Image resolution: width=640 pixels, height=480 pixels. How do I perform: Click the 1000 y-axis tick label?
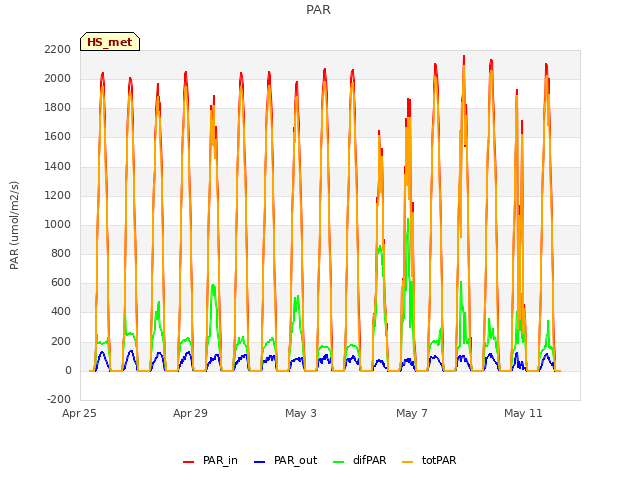pyautogui.click(x=58, y=224)
